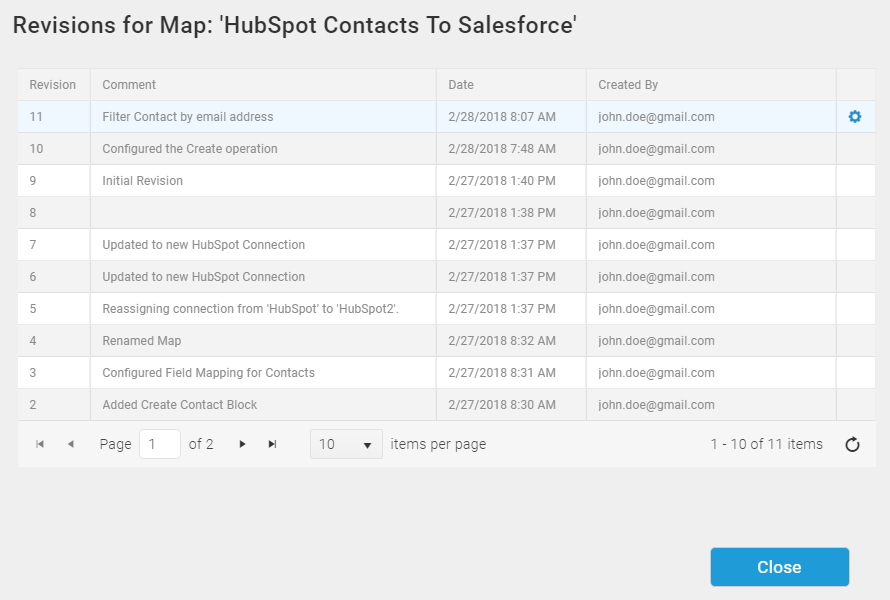Select the 'Filter Contact by email address' comment
The height and width of the screenshot is (600, 890).
188,116
